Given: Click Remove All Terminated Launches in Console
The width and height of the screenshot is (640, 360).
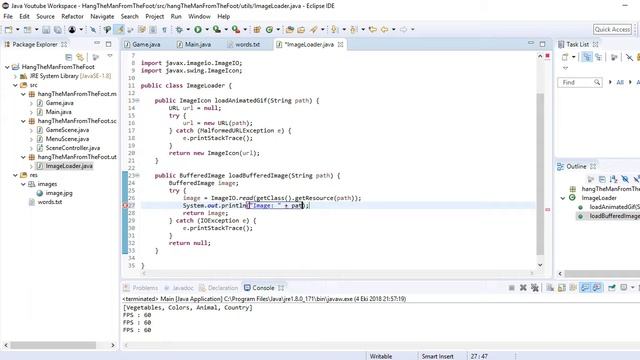Looking at the screenshot, I should 535,288.
